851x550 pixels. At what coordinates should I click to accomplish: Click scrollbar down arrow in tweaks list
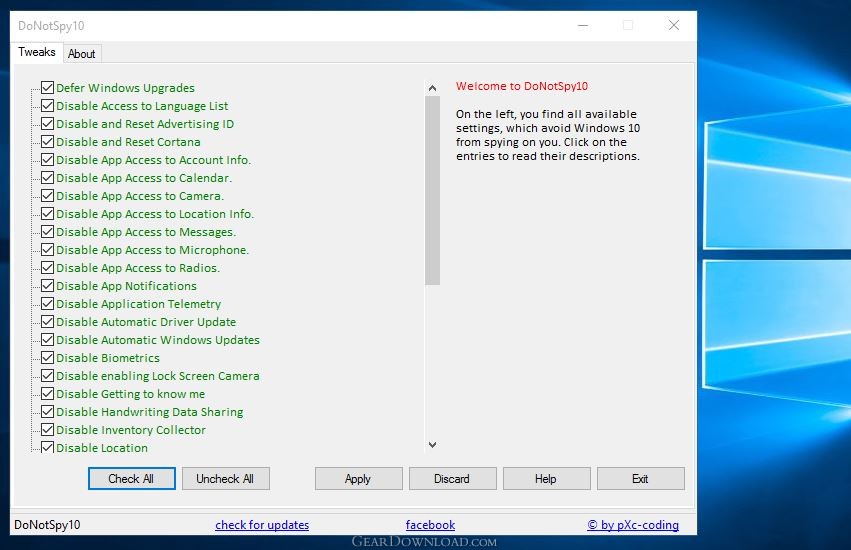pos(432,445)
